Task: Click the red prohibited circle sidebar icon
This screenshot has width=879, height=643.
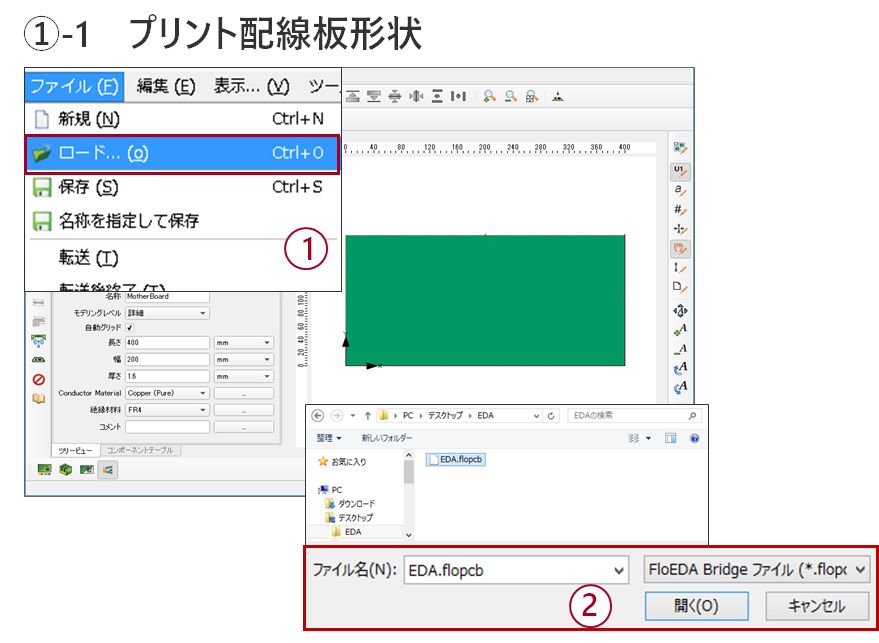Action: click(39, 380)
